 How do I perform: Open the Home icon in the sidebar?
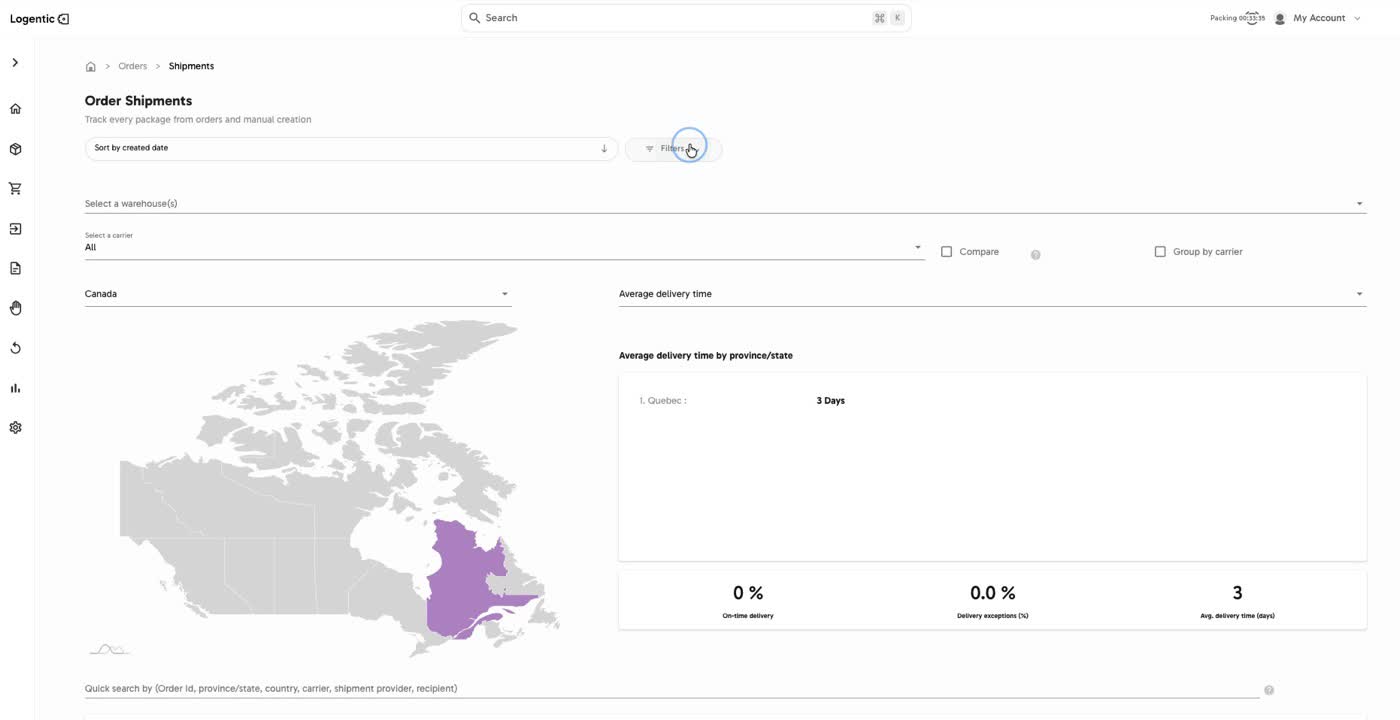pos(15,109)
